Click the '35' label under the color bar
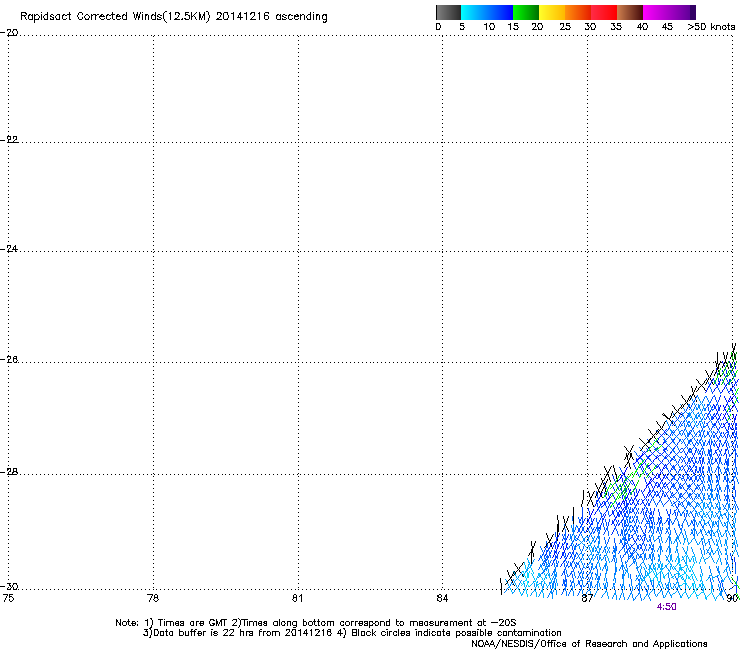Image resolution: width=740 pixels, height=650 pixels. click(x=616, y=27)
